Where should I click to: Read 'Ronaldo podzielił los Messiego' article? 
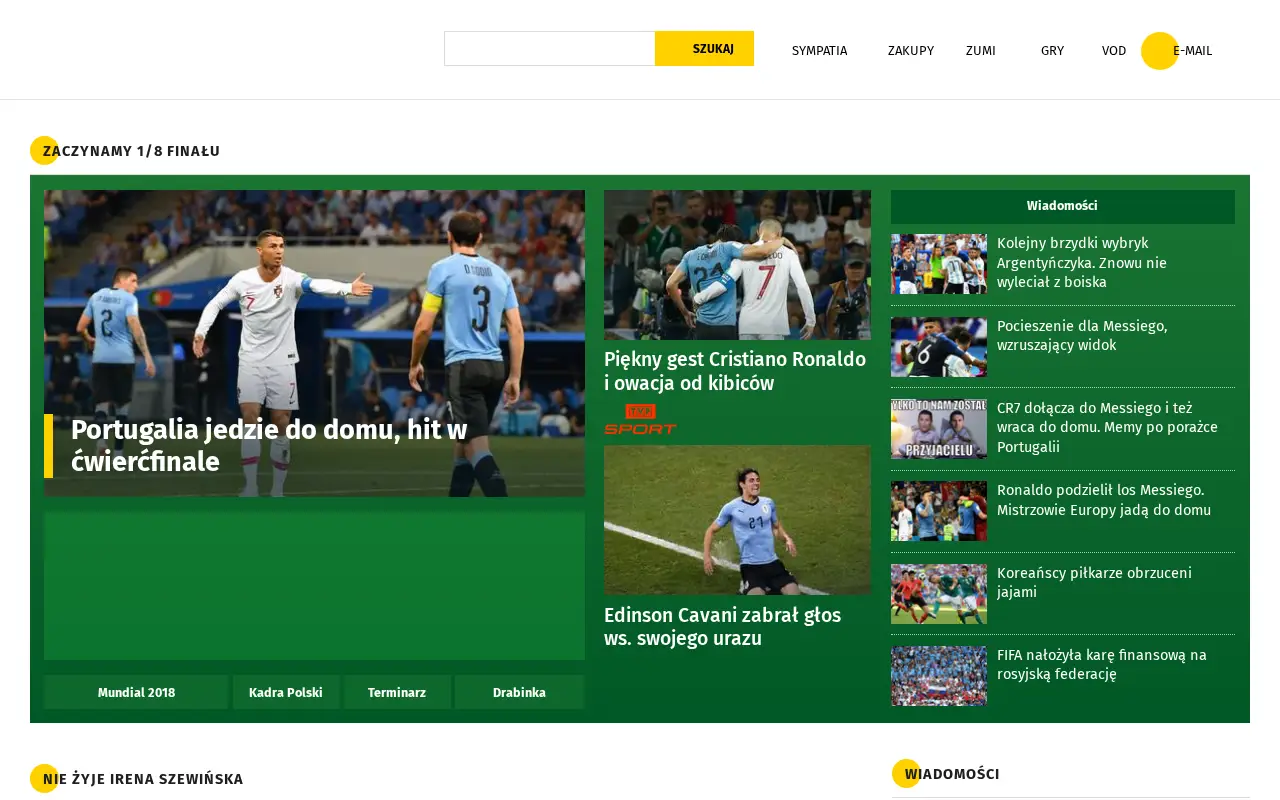click(x=1104, y=500)
